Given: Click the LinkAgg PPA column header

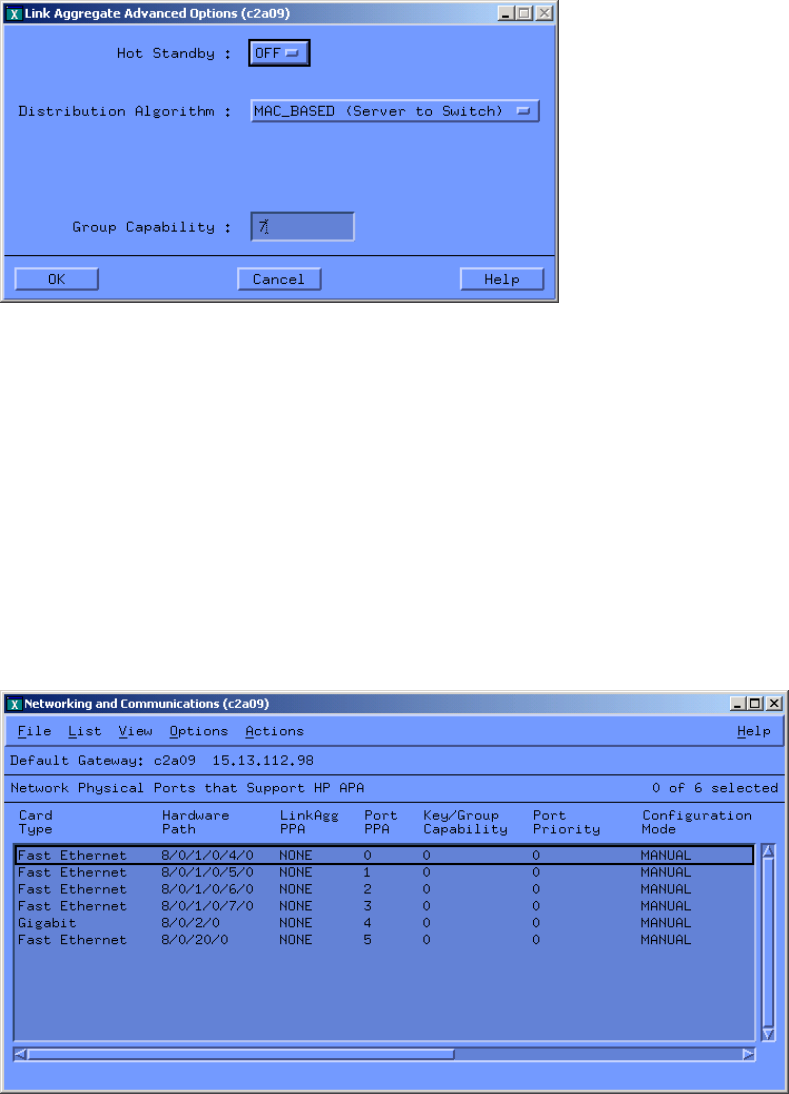Looking at the screenshot, I should click(x=309, y=822).
